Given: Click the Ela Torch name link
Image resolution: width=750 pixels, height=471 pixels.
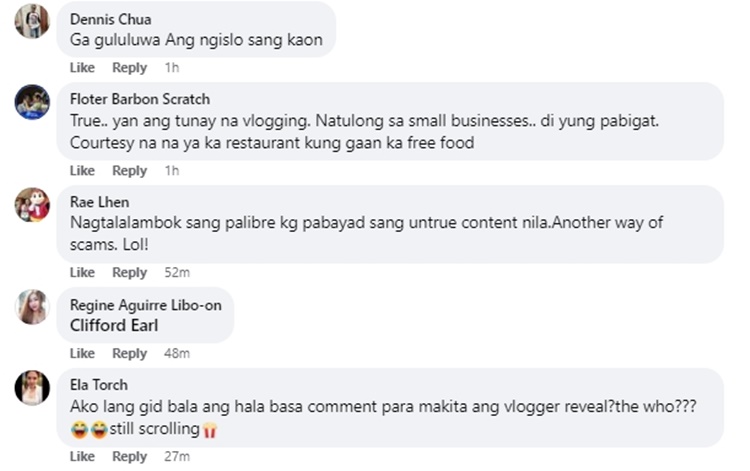Looking at the screenshot, I should pyautogui.click(x=99, y=385).
